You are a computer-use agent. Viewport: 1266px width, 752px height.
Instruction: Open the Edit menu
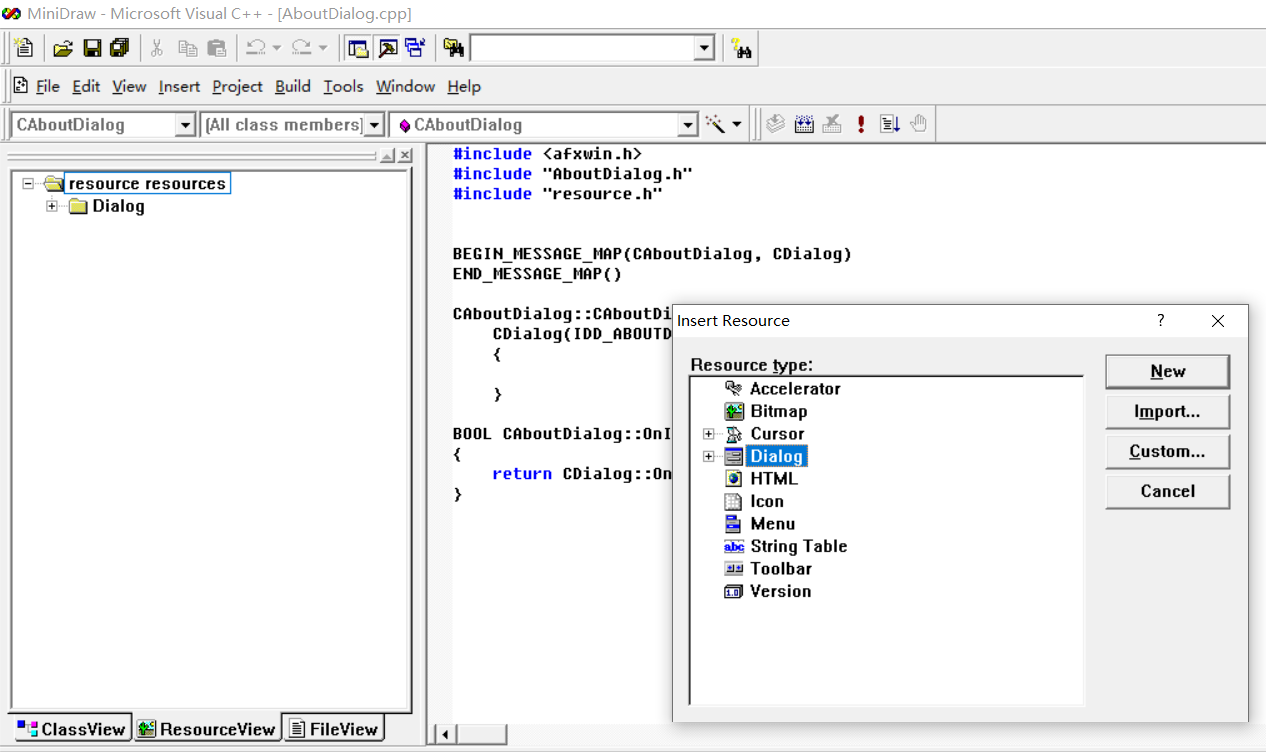(x=86, y=86)
